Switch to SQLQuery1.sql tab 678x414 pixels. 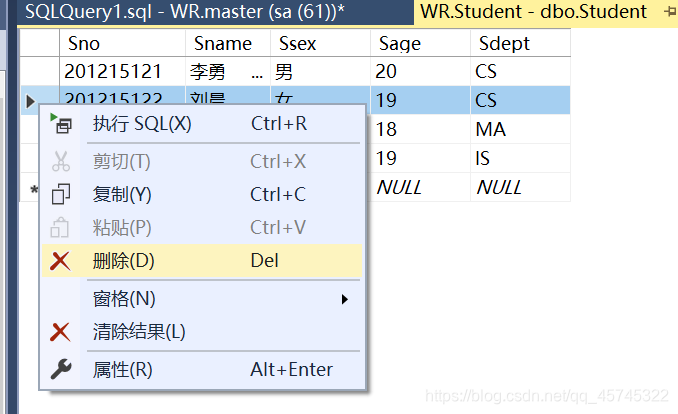(216, 12)
